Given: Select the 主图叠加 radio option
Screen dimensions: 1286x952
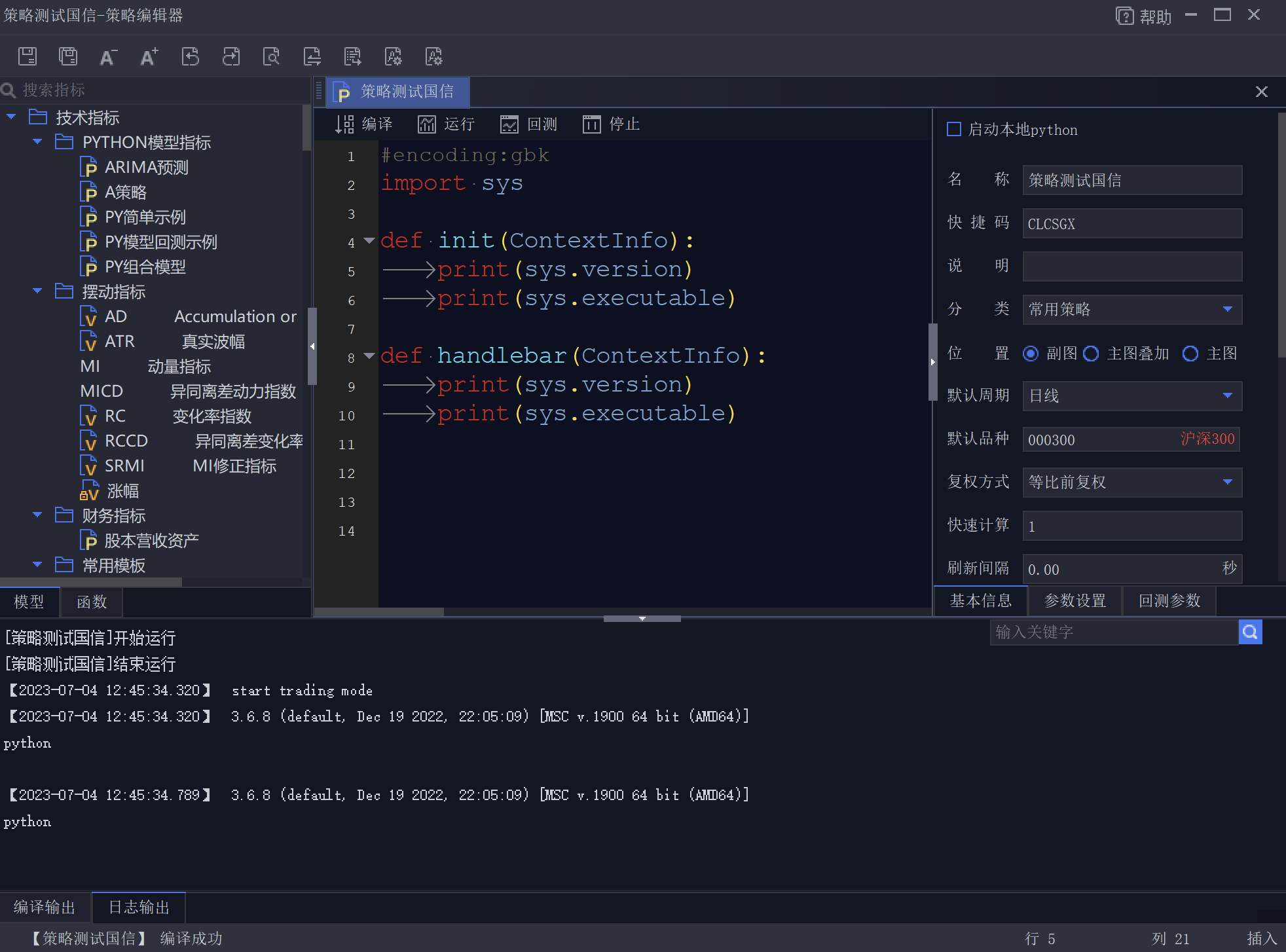Looking at the screenshot, I should [x=1091, y=354].
